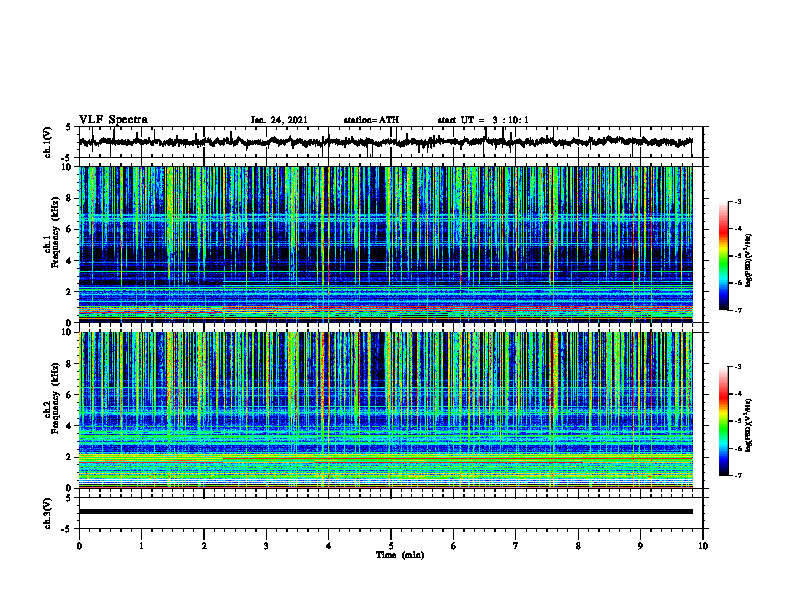Click the "Time (min)" axis title

pyautogui.click(x=400, y=555)
